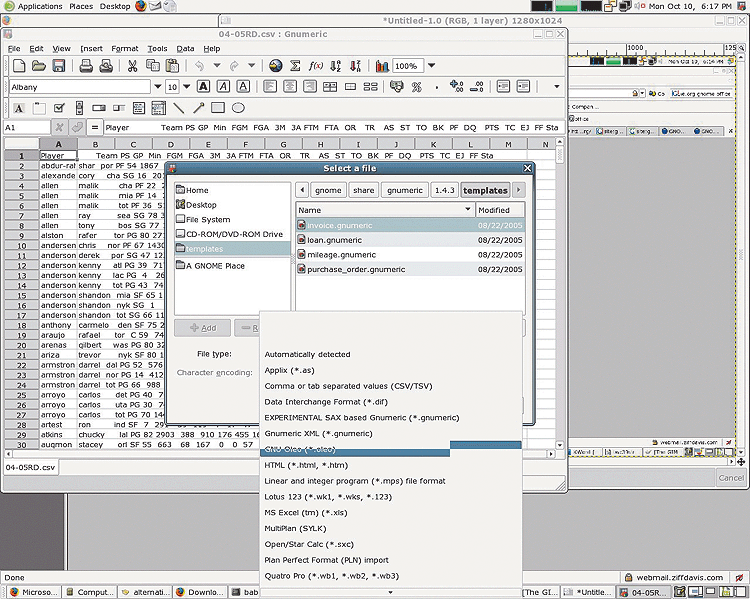Click the volume icon in the top panel

639,6
